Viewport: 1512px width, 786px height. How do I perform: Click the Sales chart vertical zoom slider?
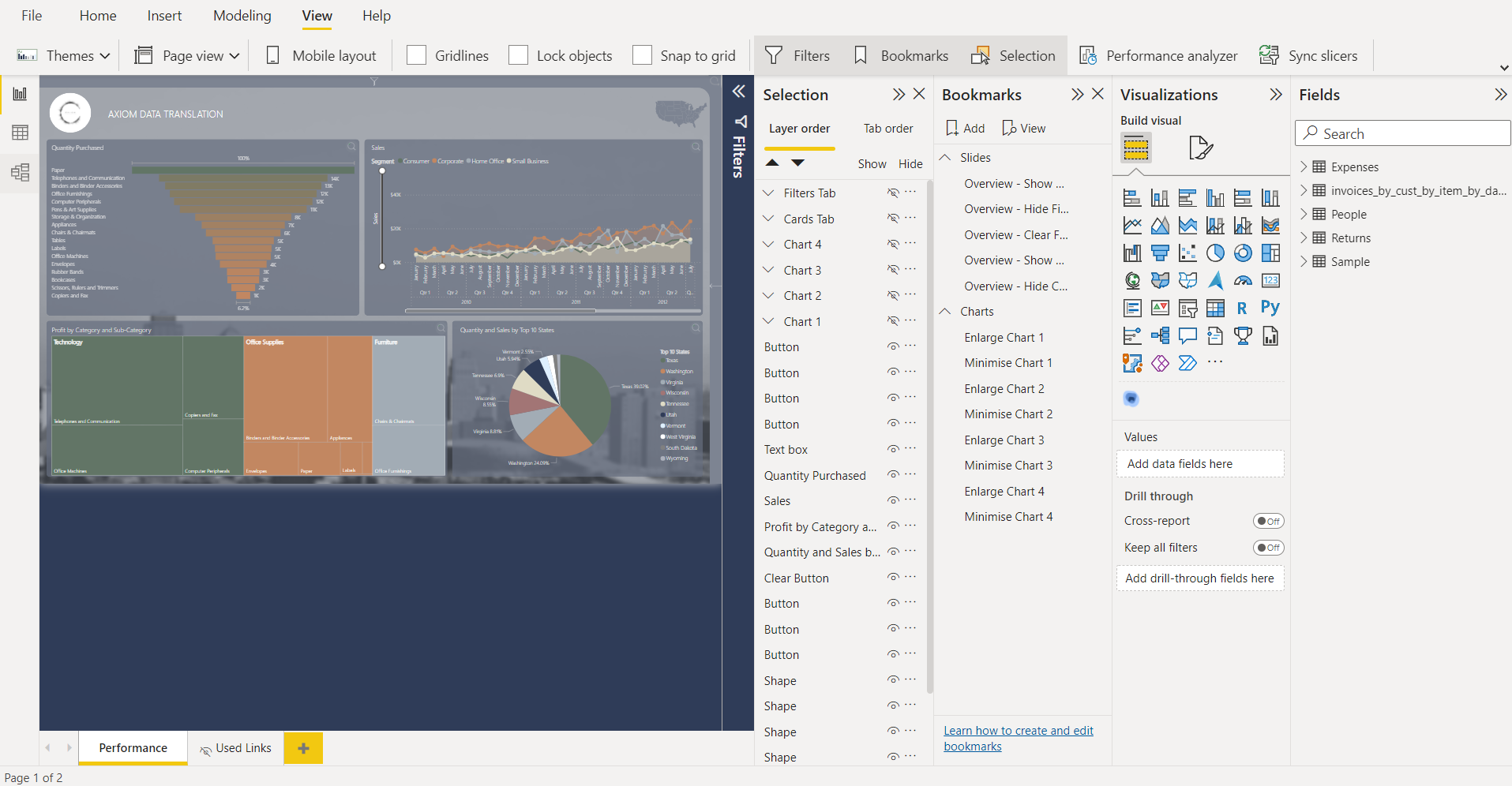(x=382, y=219)
